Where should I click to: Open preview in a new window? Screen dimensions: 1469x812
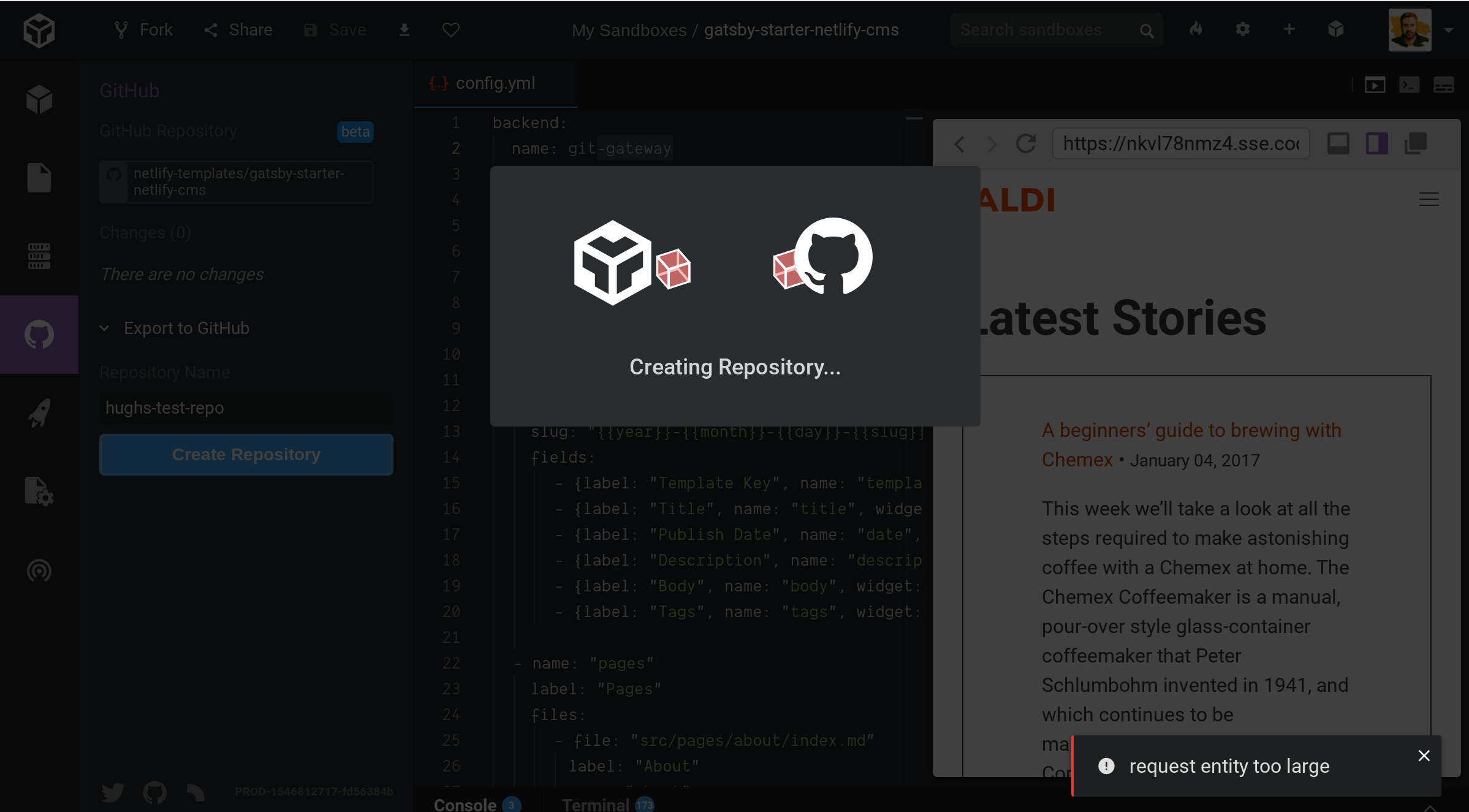[1416, 143]
